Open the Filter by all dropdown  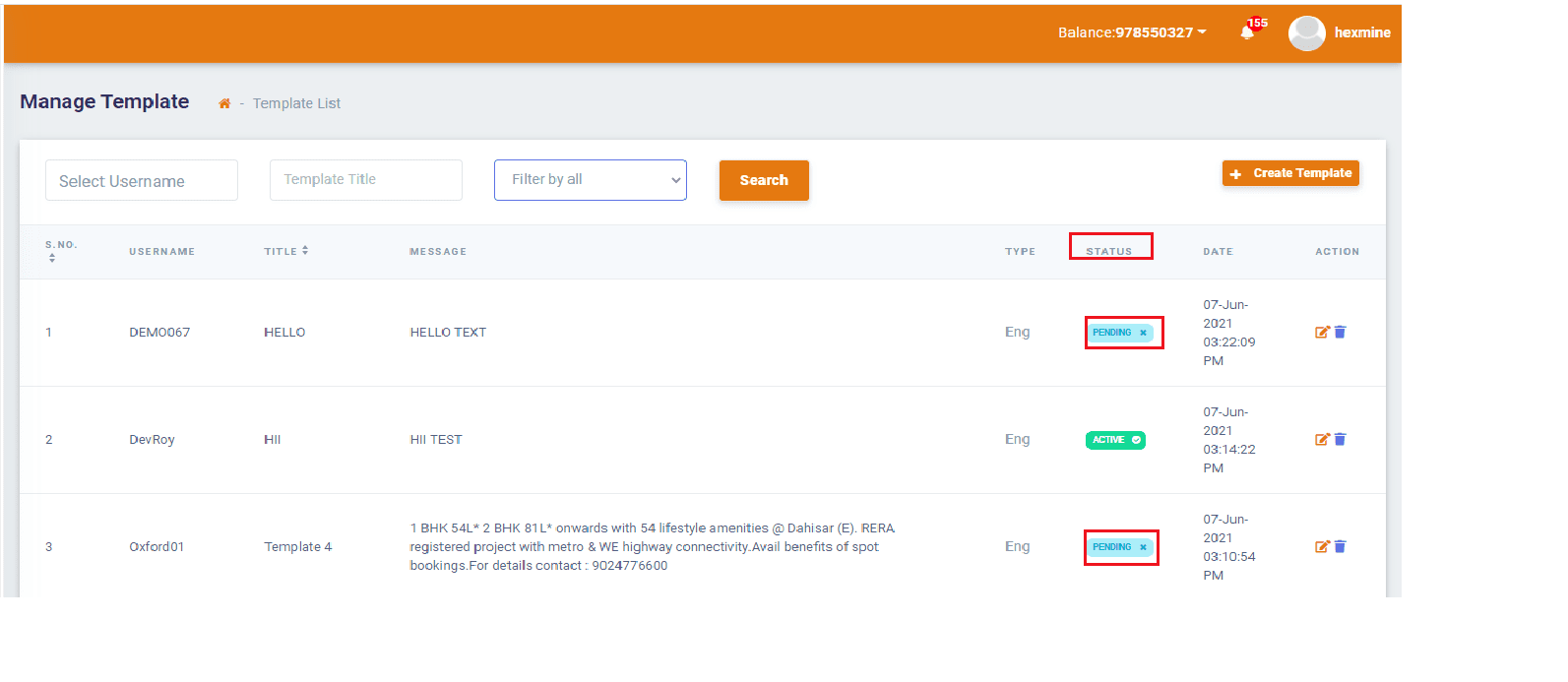tap(590, 180)
